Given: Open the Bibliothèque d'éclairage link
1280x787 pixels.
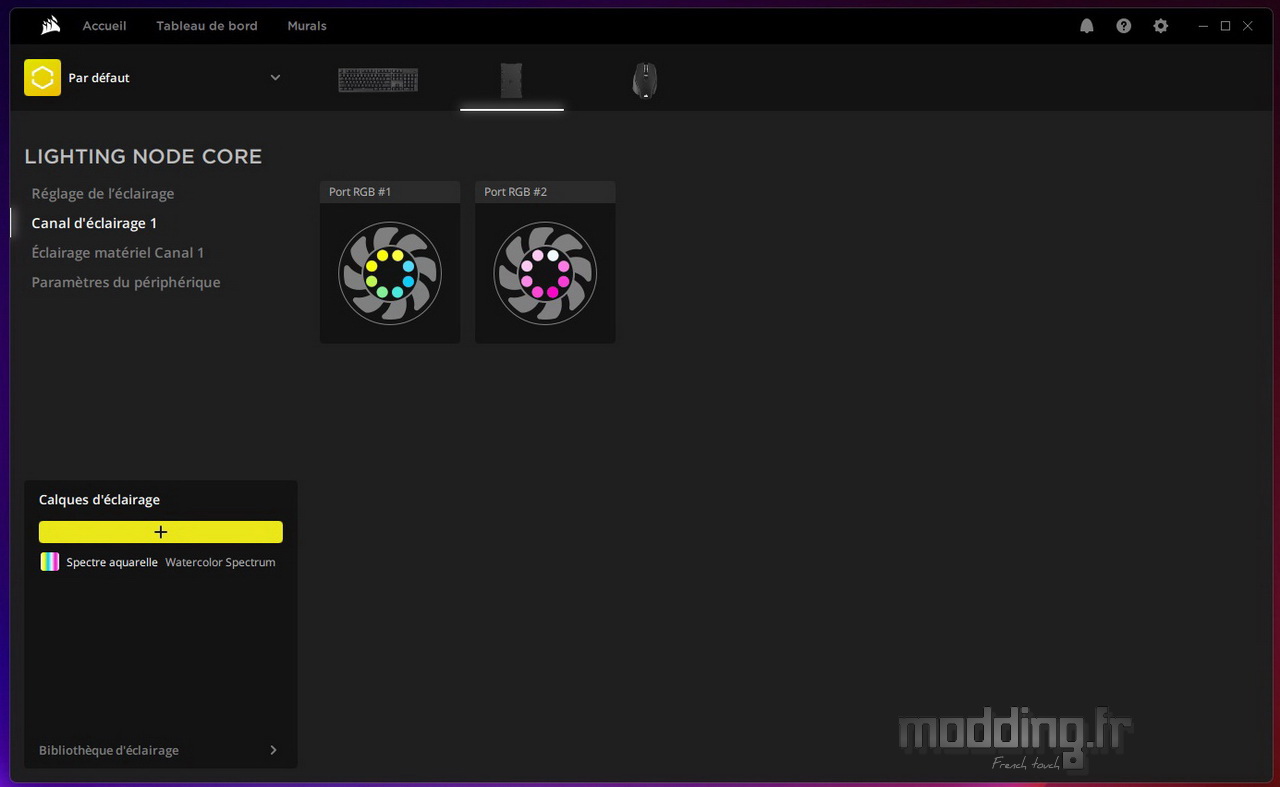Looking at the screenshot, I should click(109, 750).
